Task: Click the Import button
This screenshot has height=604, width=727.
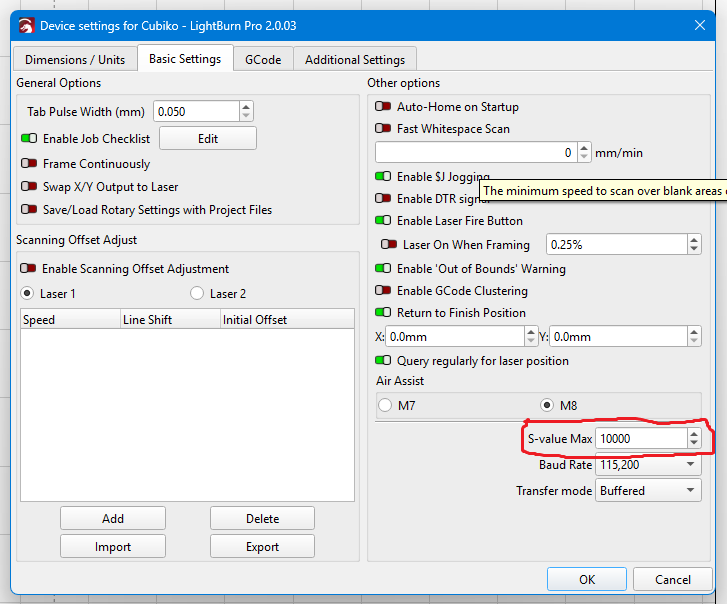Action: point(113,547)
